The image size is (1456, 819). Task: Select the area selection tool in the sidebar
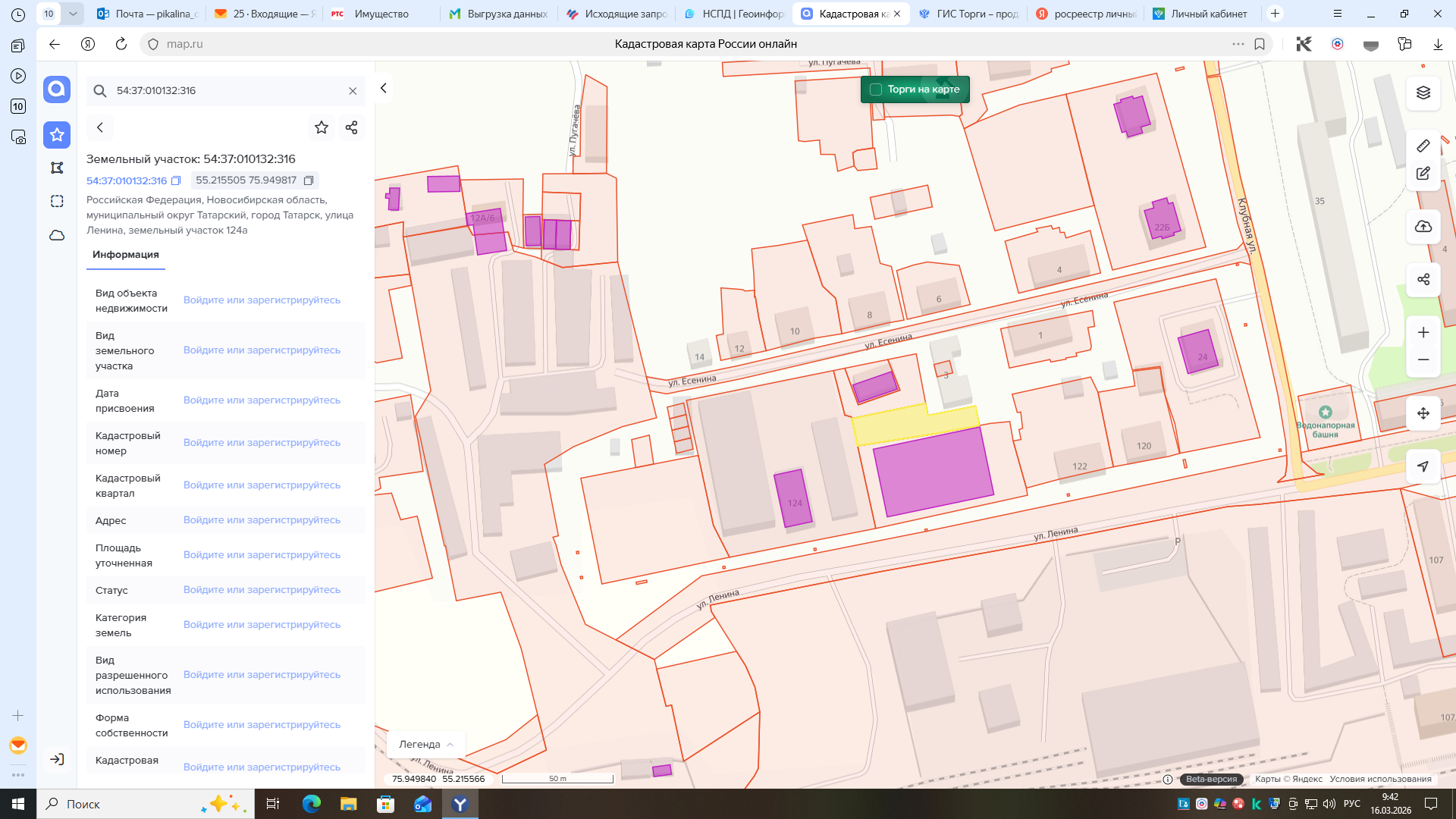pyautogui.click(x=57, y=201)
